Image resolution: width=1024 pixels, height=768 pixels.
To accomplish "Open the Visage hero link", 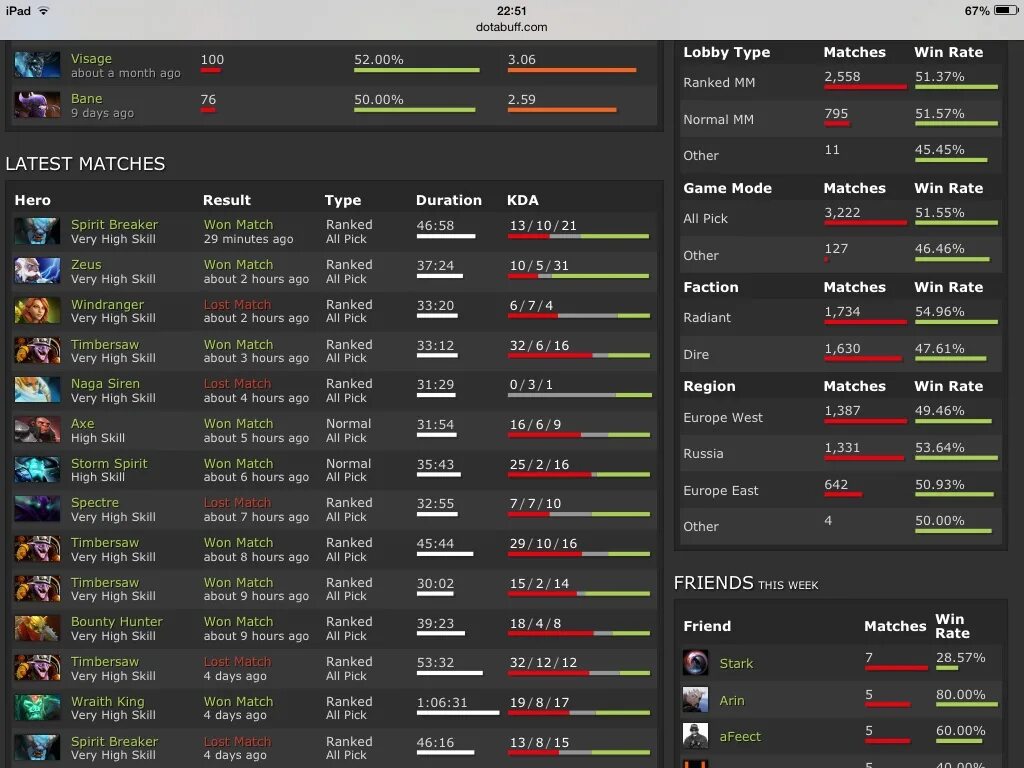I will 91,59.
